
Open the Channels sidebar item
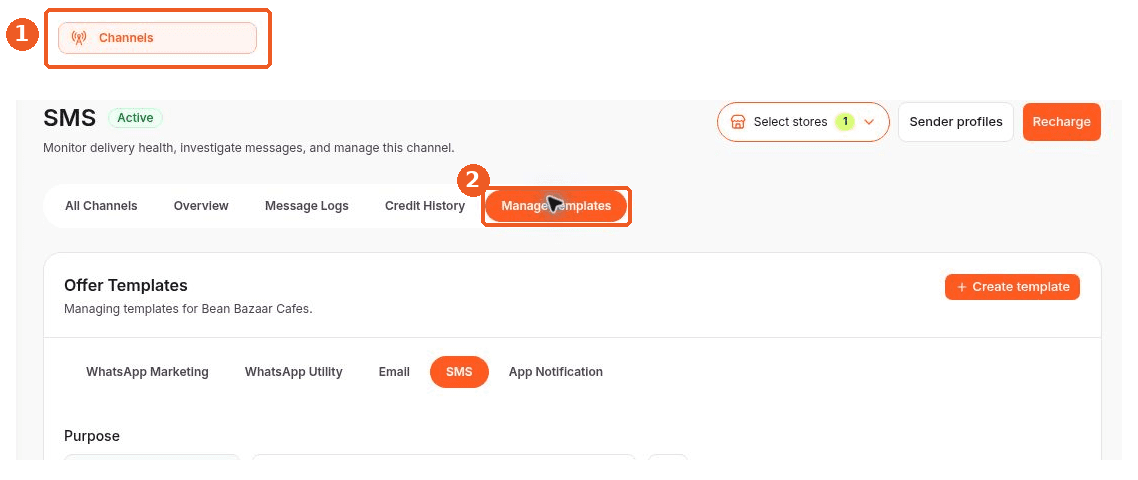pos(157,38)
